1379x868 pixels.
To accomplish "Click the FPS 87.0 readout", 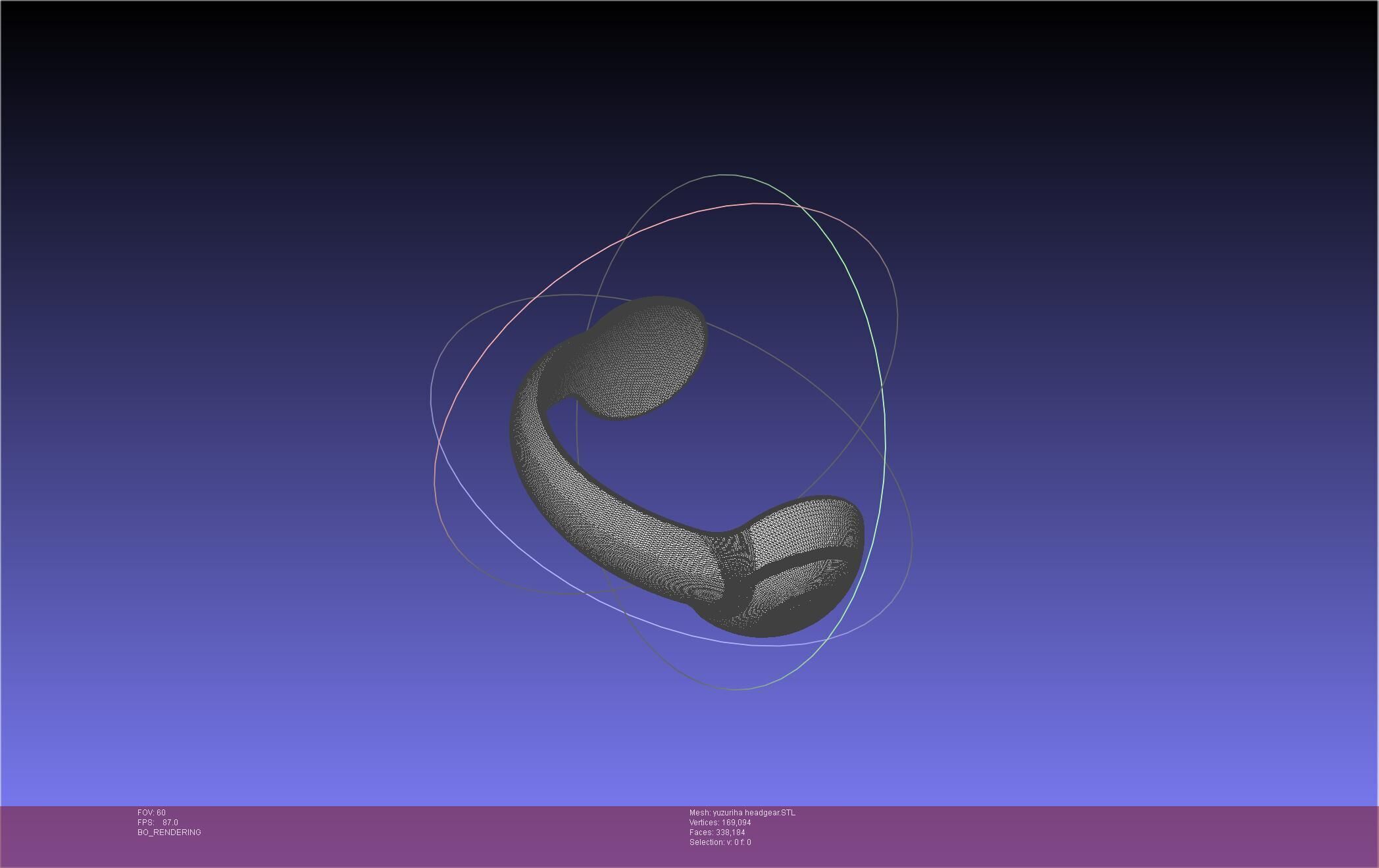I will pos(158,823).
